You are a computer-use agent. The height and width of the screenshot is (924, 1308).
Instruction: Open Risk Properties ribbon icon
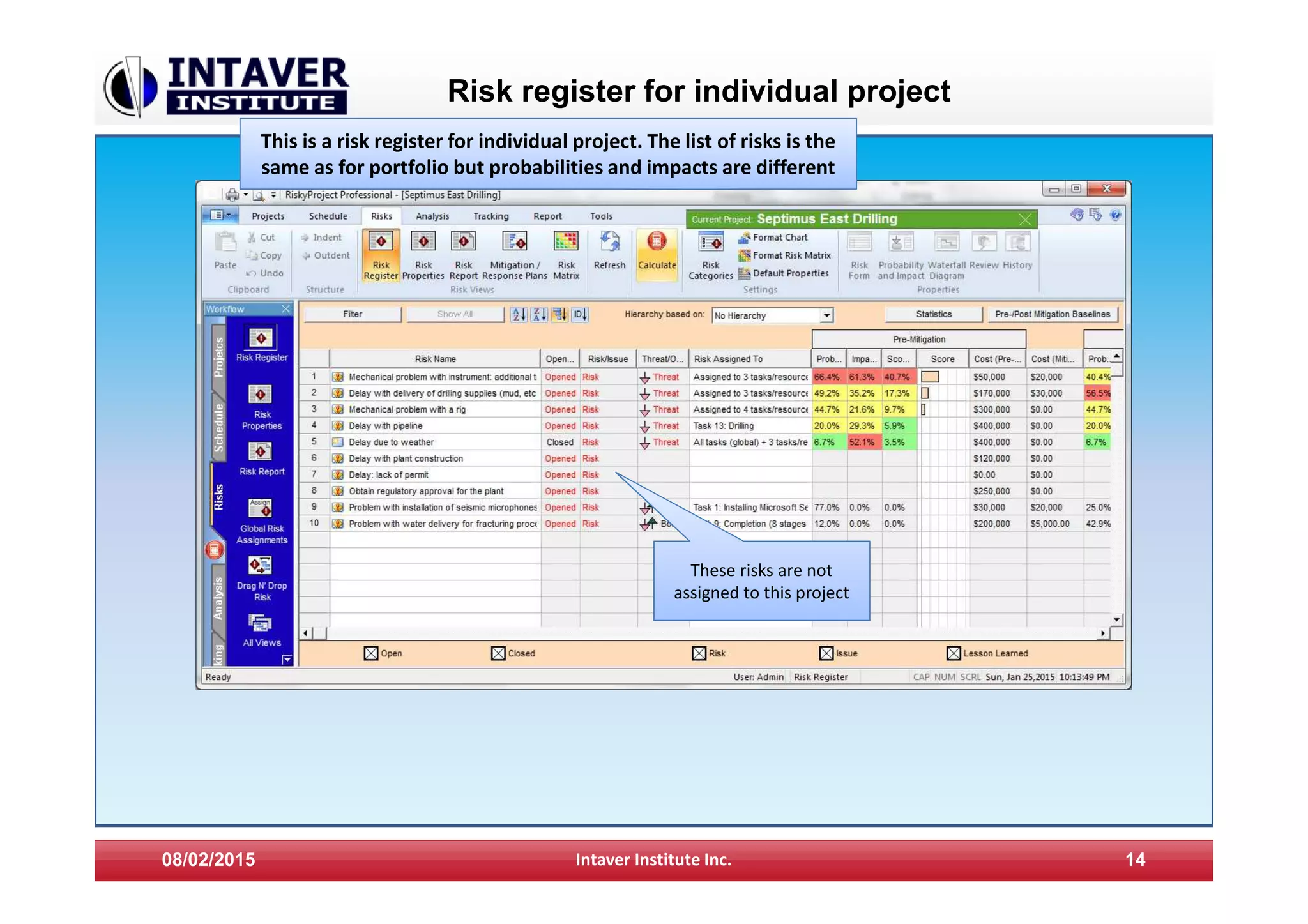click(x=423, y=255)
